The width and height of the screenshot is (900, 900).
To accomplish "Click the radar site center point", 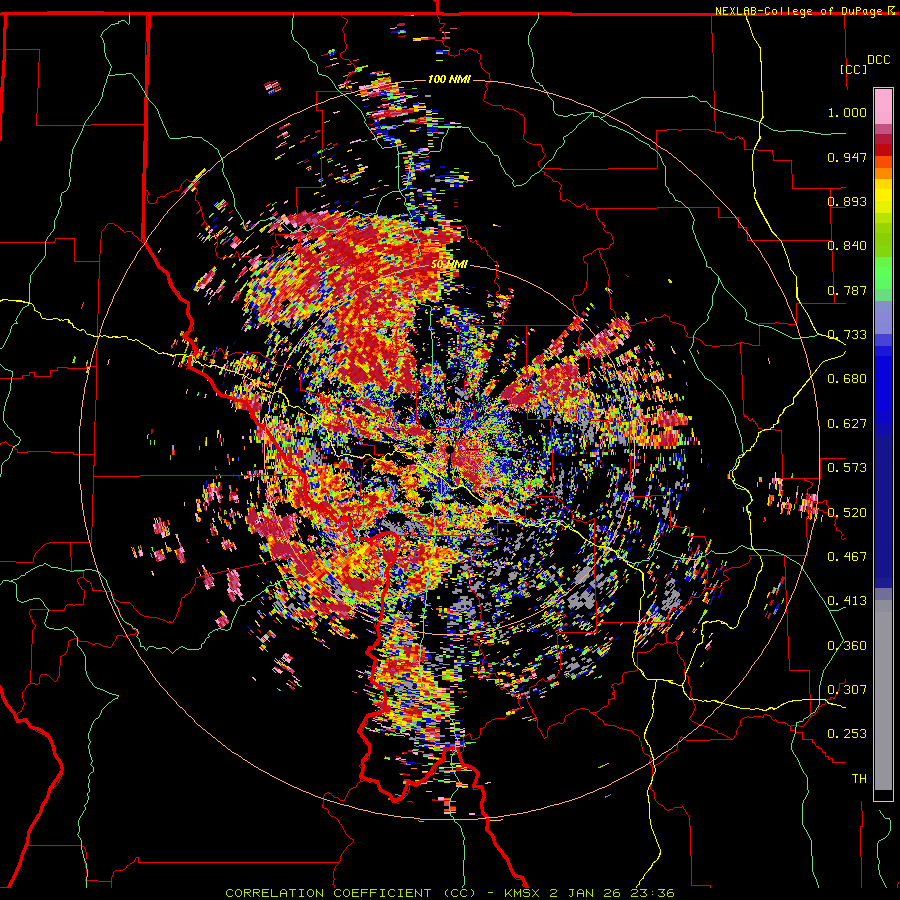I will (450, 450).
